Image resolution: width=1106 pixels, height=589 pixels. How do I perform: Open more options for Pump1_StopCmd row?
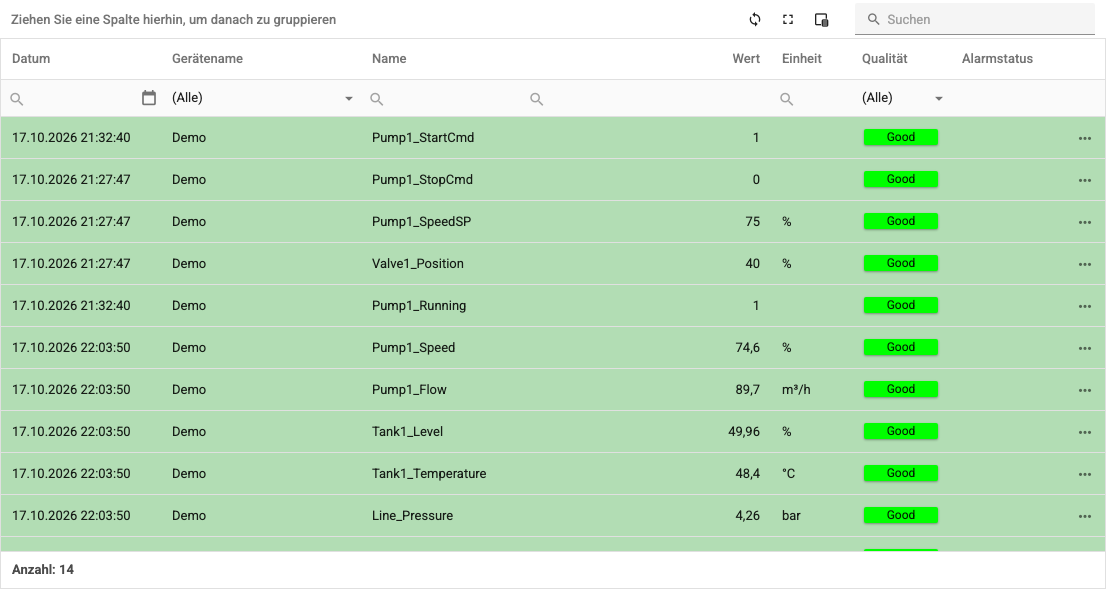(1085, 181)
